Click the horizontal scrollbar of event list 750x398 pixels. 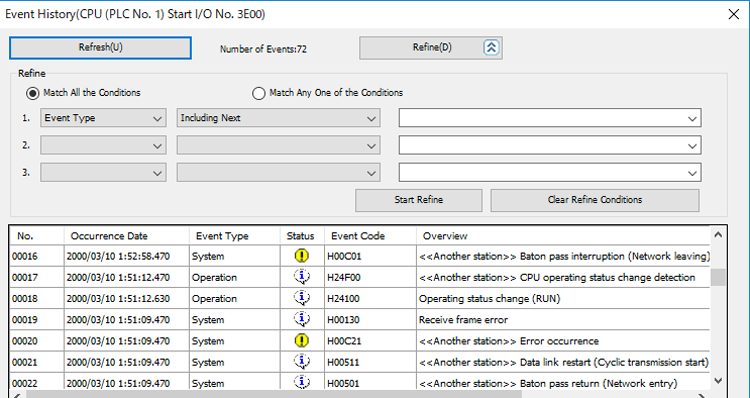point(274,395)
